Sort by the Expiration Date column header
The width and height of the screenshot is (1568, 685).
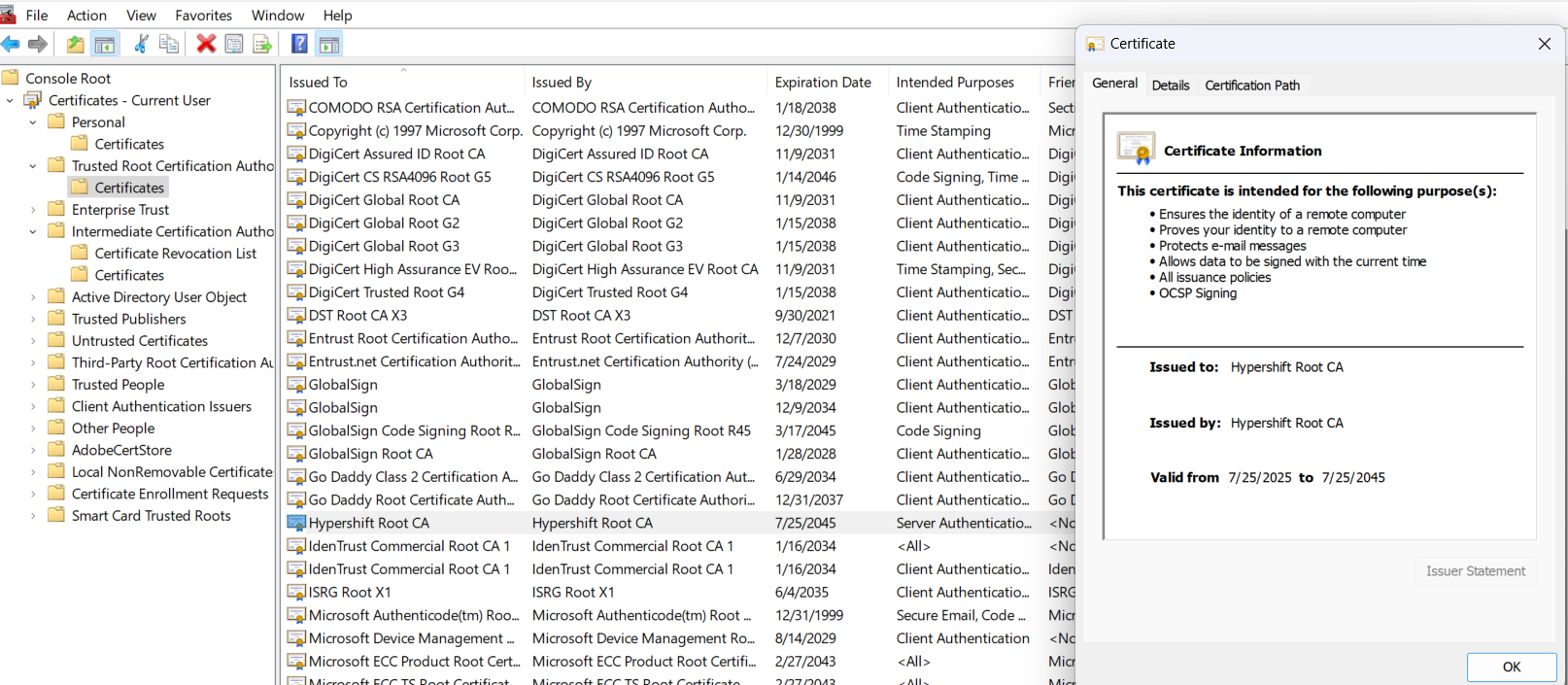[828, 83]
